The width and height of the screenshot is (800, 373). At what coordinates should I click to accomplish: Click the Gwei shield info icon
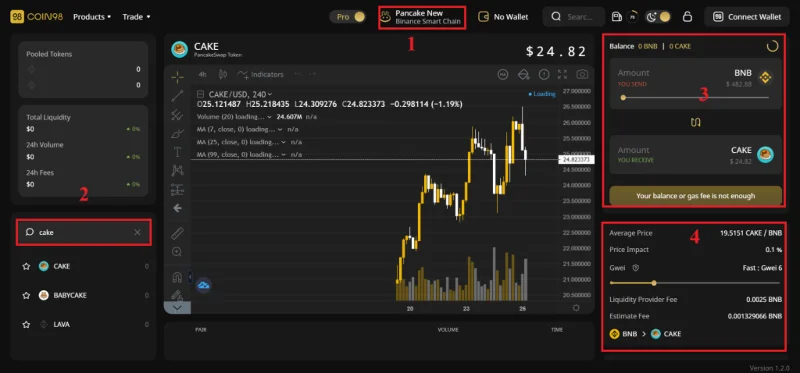tap(636, 267)
